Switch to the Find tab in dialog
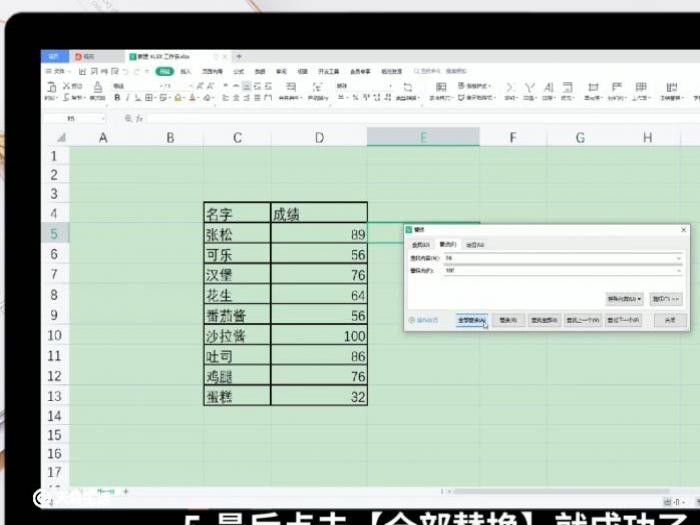 pyautogui.click(x=421, y=244)
